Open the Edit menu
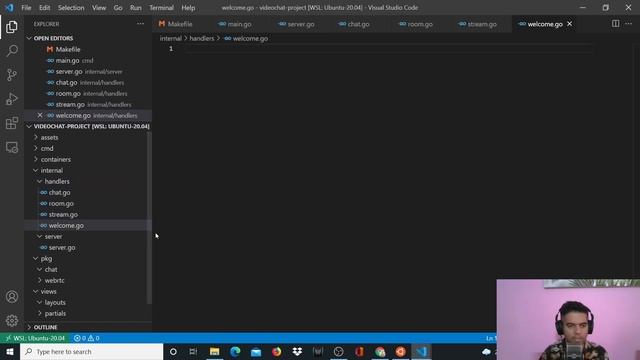Screen dimensions: 640x360 click(x=44, y=8)
